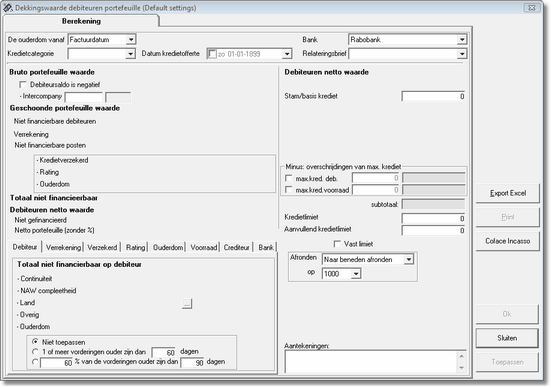Switch to the Crediteur tab
This screenshot has height=388, width=551.
pyautogui.click(x=236, y=247)
